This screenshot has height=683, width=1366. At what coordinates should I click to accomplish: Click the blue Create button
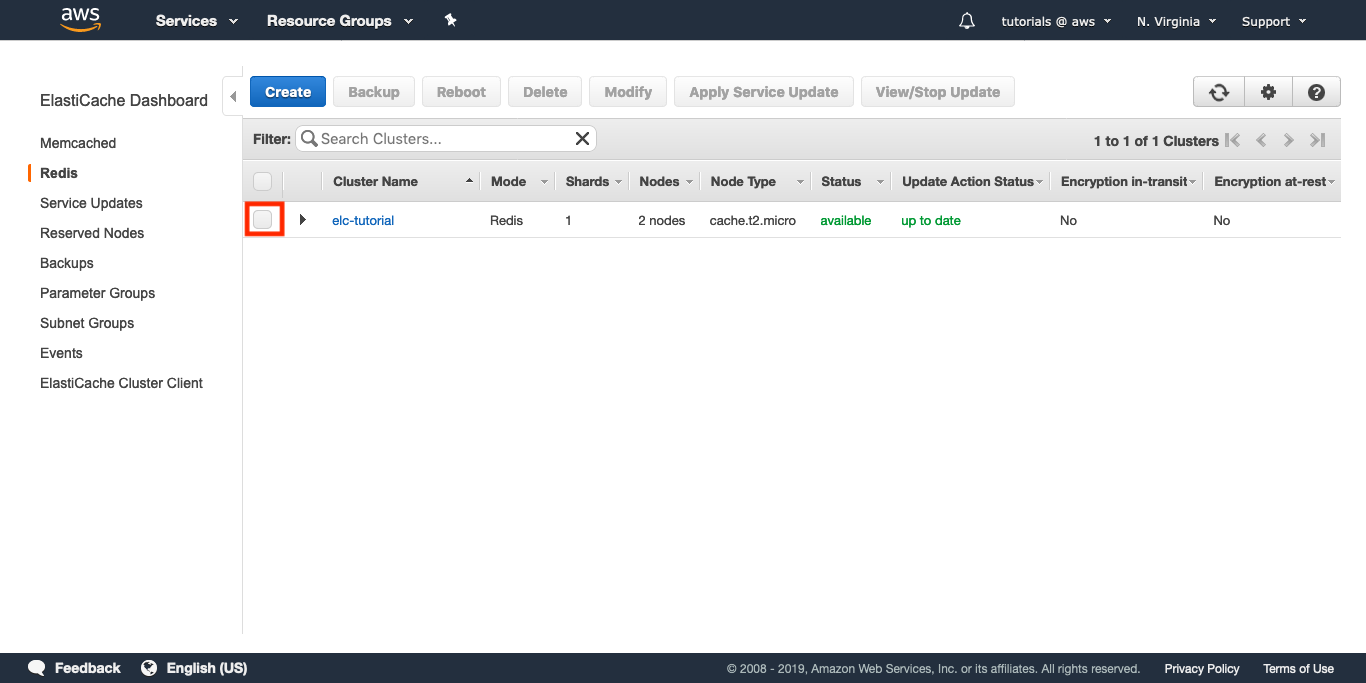click(x=288, y=92)
